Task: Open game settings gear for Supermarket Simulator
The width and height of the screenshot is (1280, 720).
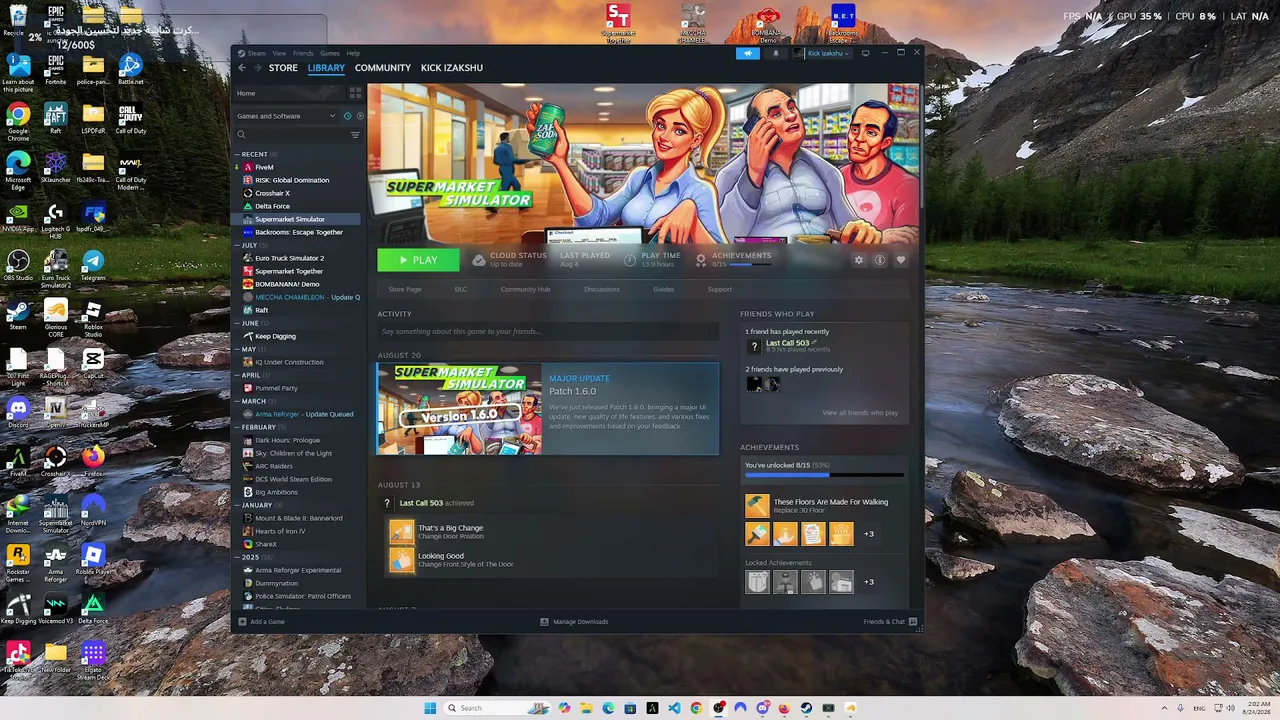Action: 858,260
